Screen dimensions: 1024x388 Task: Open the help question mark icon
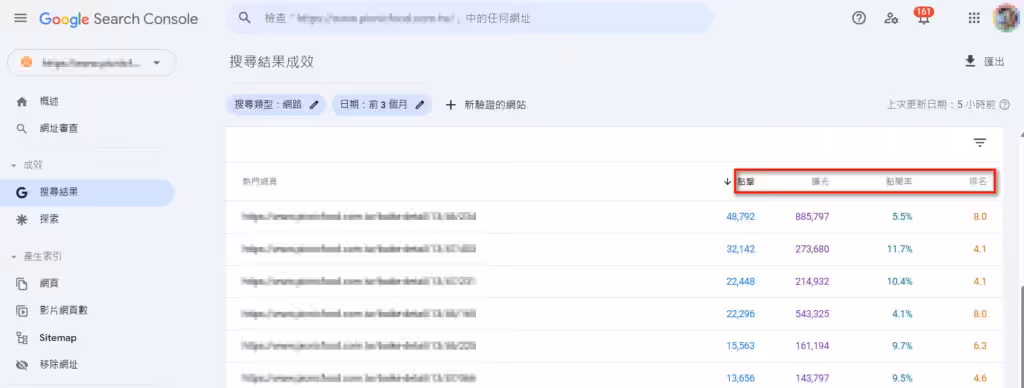click(x=859, y=18)
